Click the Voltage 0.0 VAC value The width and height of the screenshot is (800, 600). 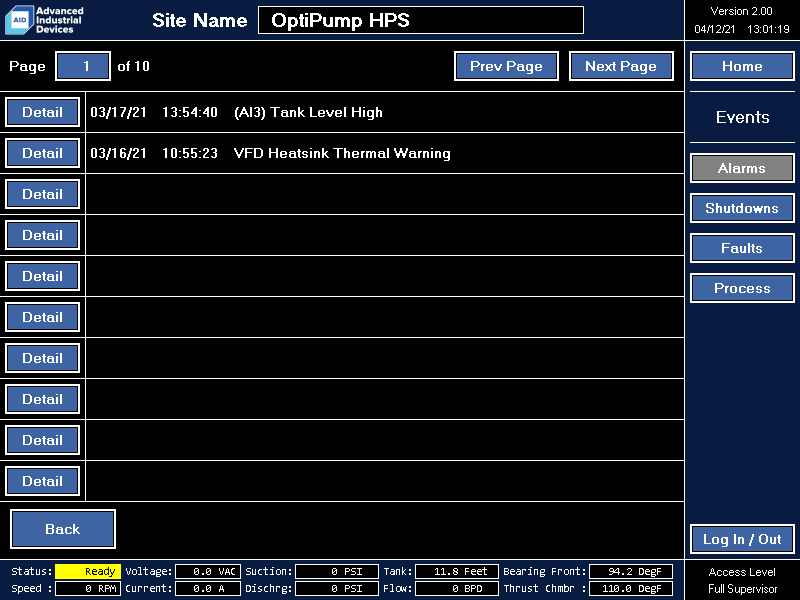pos(208,571)
